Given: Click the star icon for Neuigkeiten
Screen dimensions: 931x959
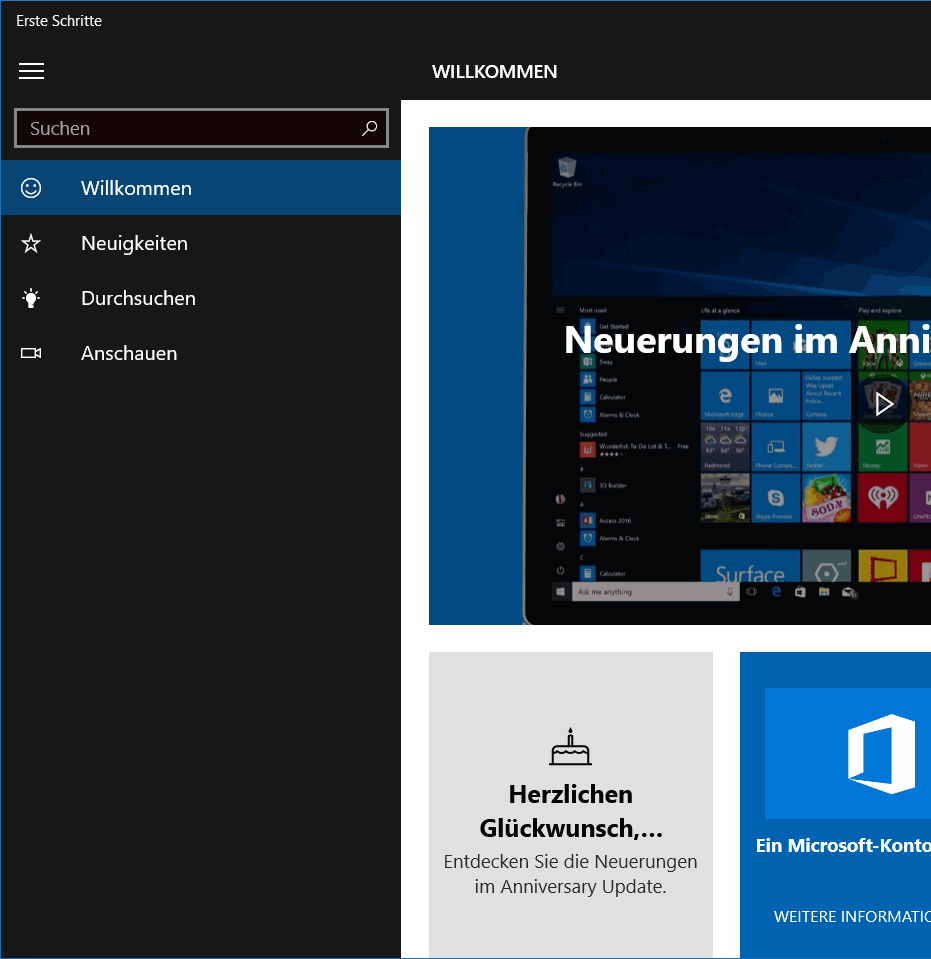Looking at the screenshot, I should coord(31,243).
